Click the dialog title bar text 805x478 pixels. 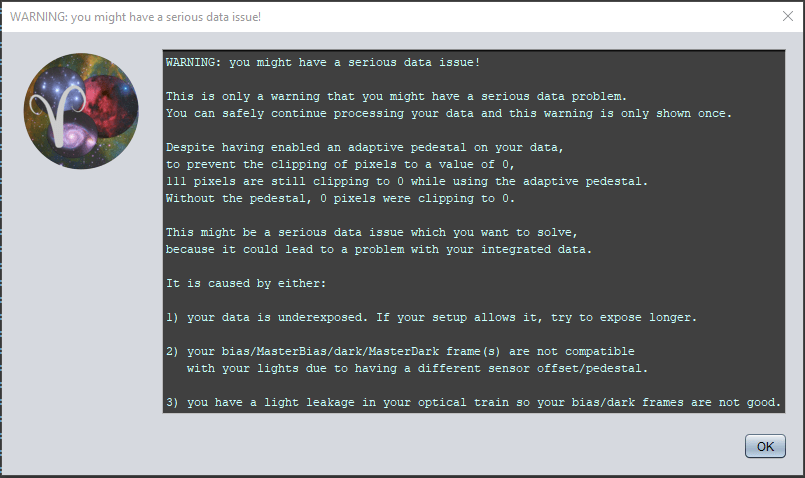click(x=136, y=17)
